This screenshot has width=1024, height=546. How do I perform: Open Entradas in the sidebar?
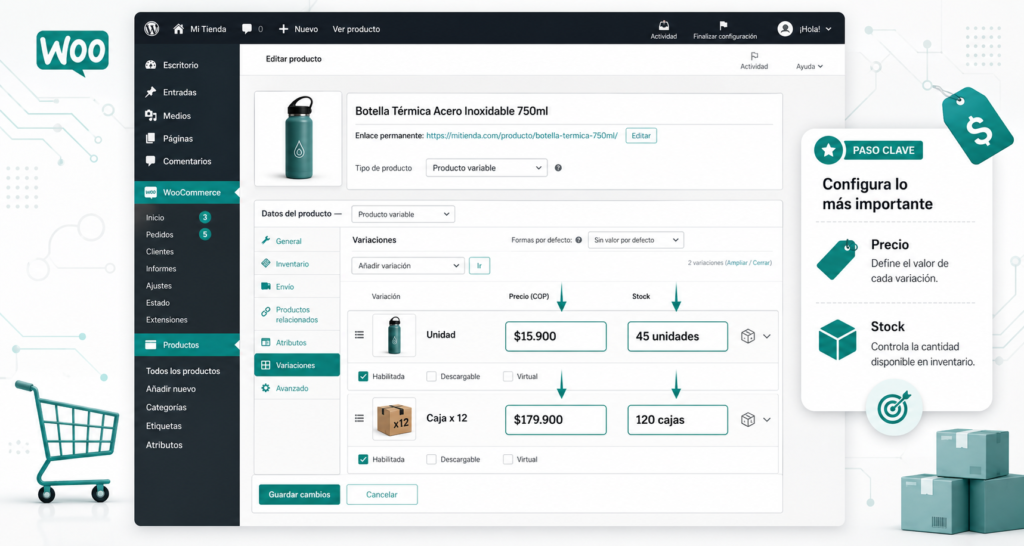(x=171, y=92)
